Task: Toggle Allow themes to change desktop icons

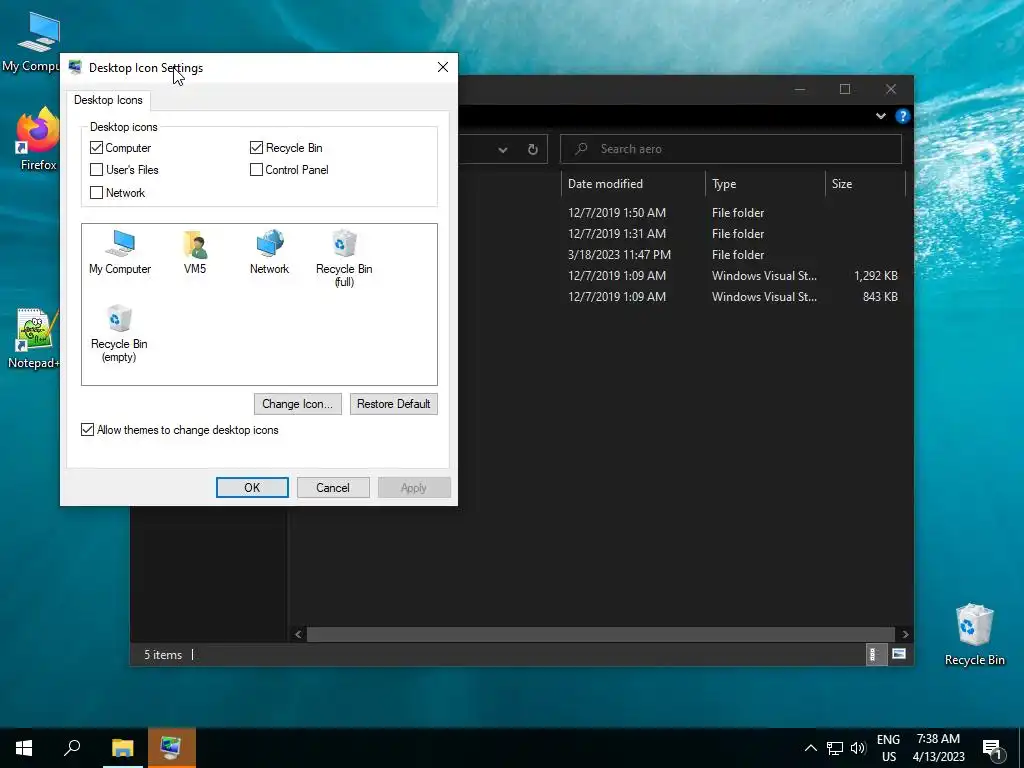Action: coord(88,430)
